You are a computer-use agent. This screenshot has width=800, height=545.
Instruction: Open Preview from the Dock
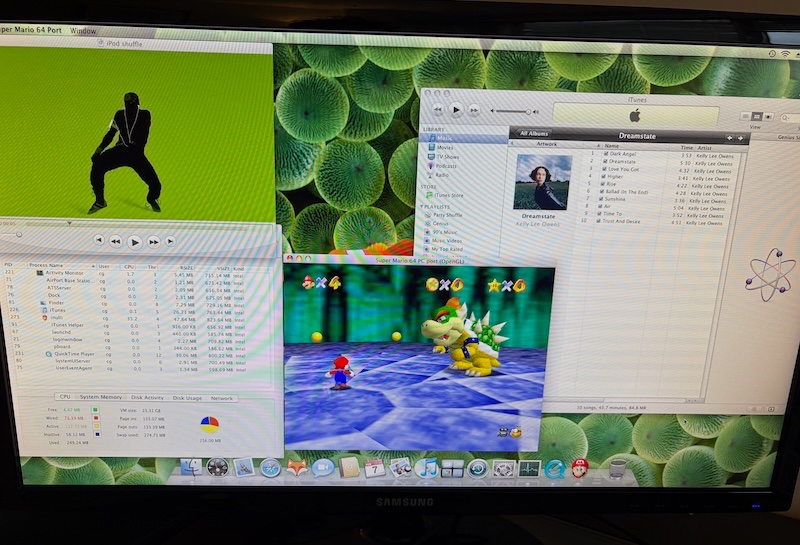(x=401, y=468)
